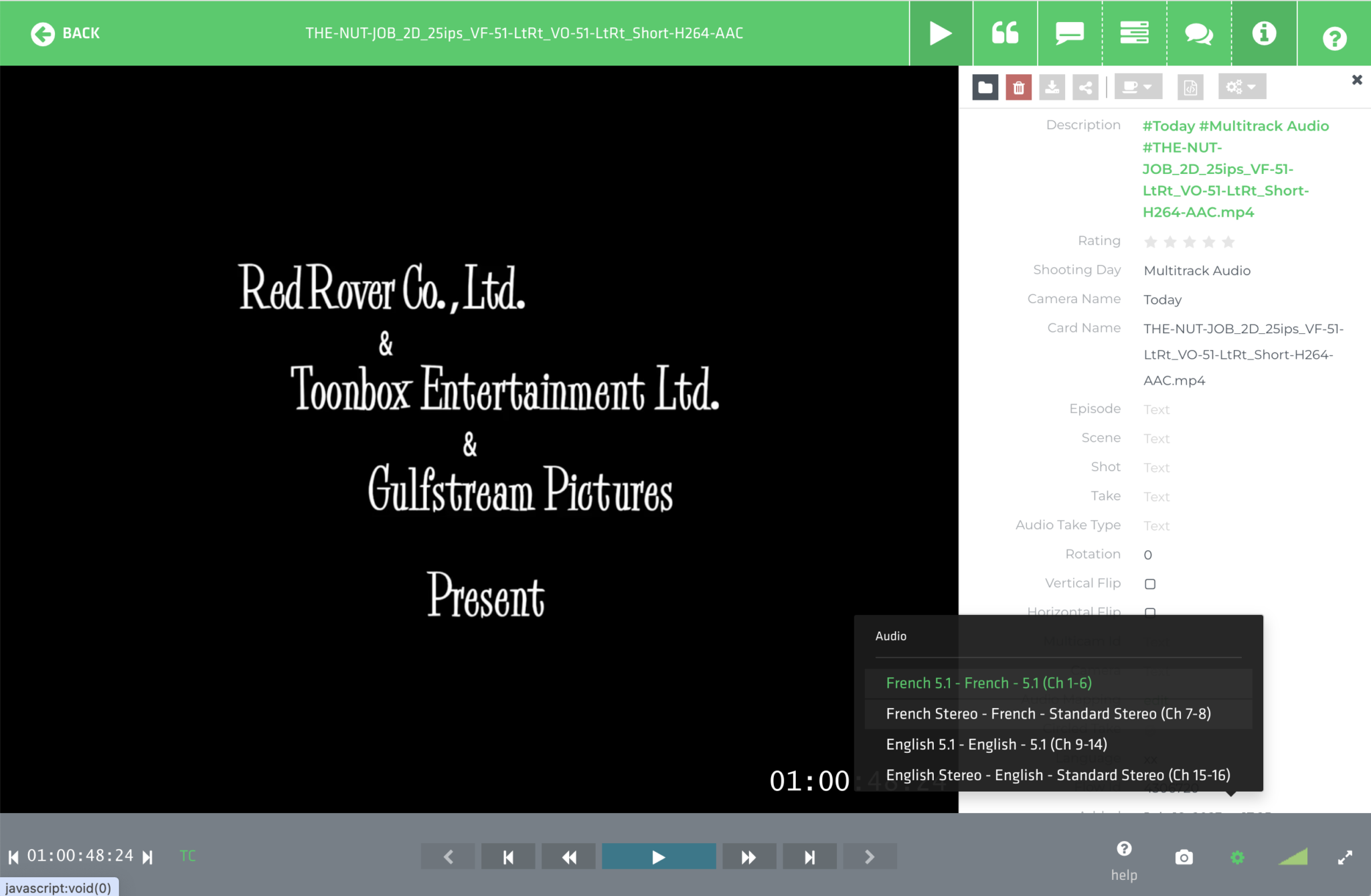Open the comments speech bubble icon
This screenshot has width=1371, height=896.
pyautogui.click(x=1069, y=33)
